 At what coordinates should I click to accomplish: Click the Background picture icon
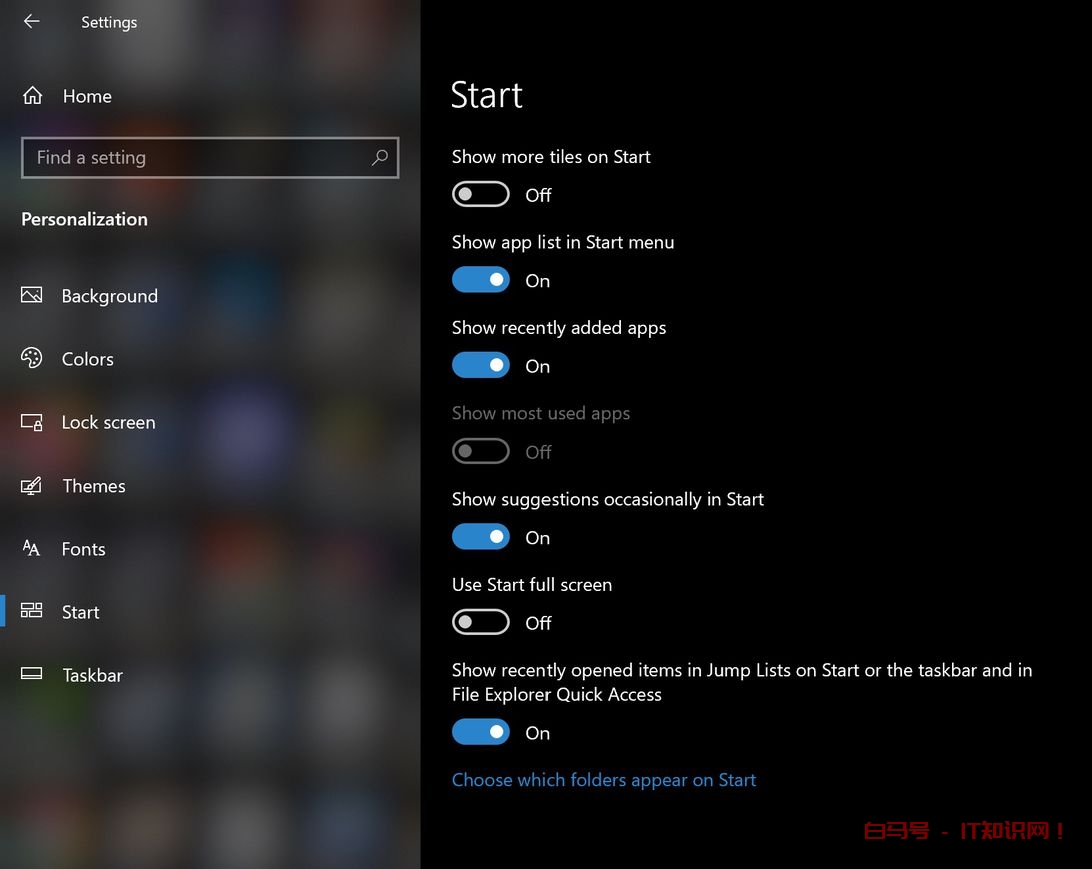(32, 296)
